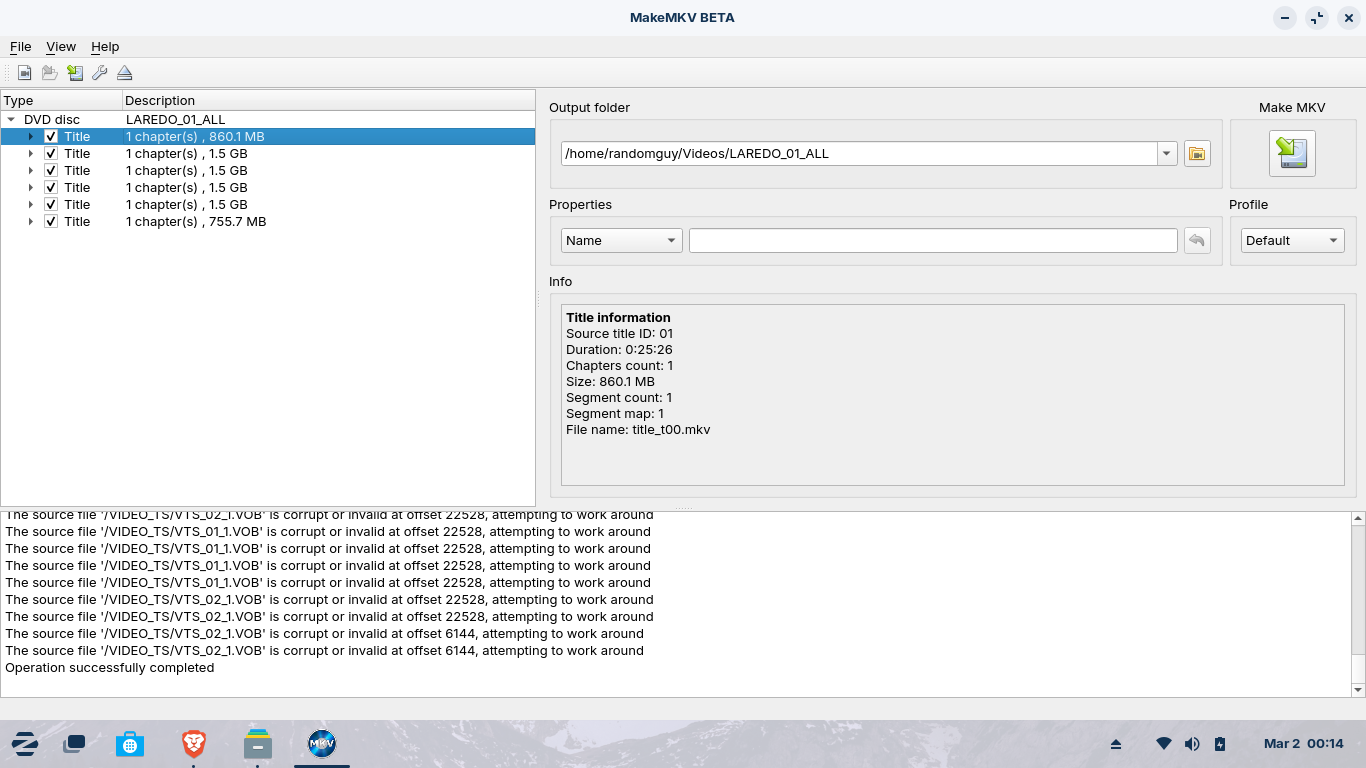Uncheck the first 1.5 GB Title

point(50,153)
